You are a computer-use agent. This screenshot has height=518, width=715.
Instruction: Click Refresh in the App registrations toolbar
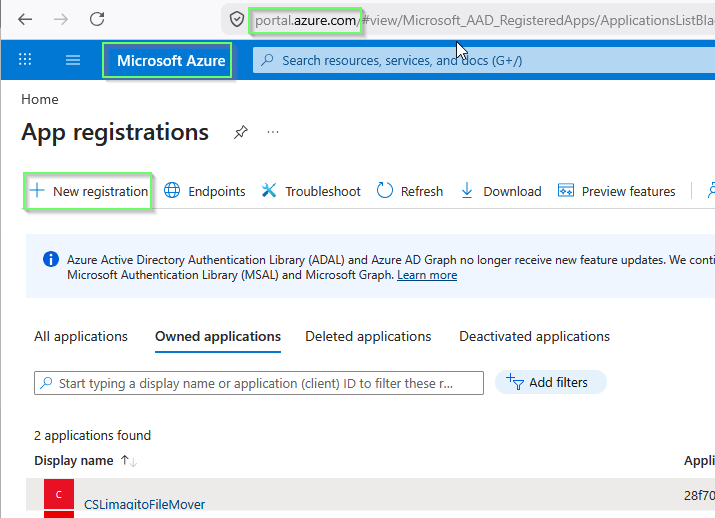[410, 192]
